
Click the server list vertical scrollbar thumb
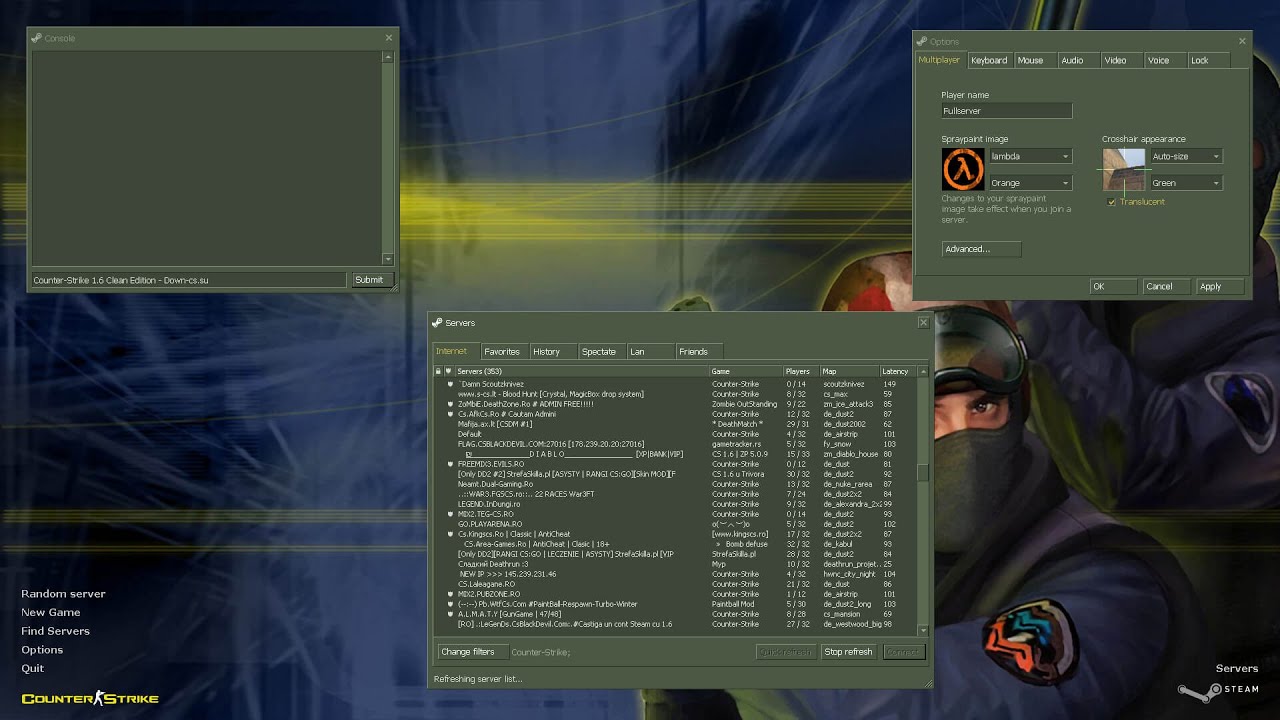pos(923,472)
